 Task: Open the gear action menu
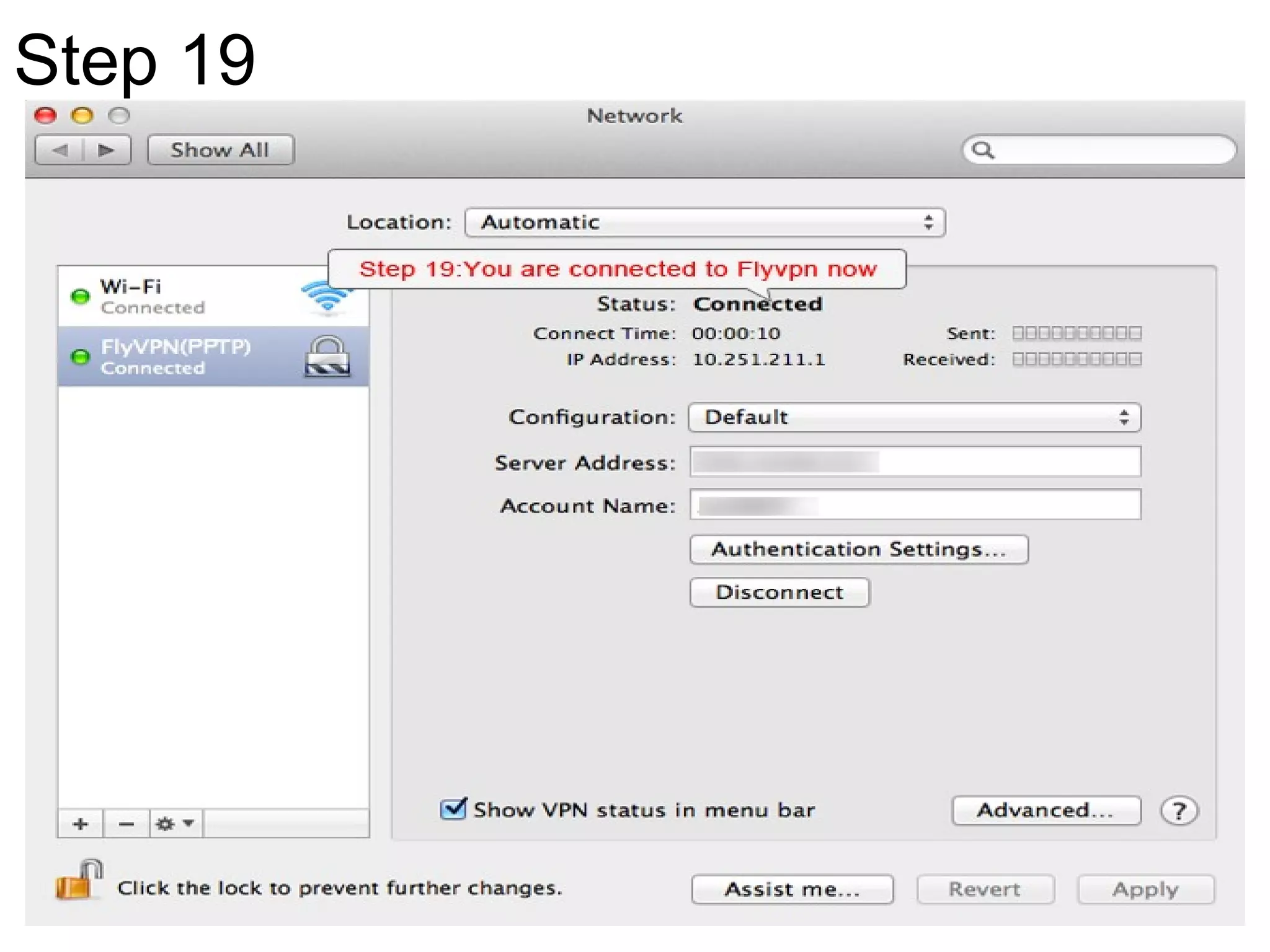click(x=175, y=824)
